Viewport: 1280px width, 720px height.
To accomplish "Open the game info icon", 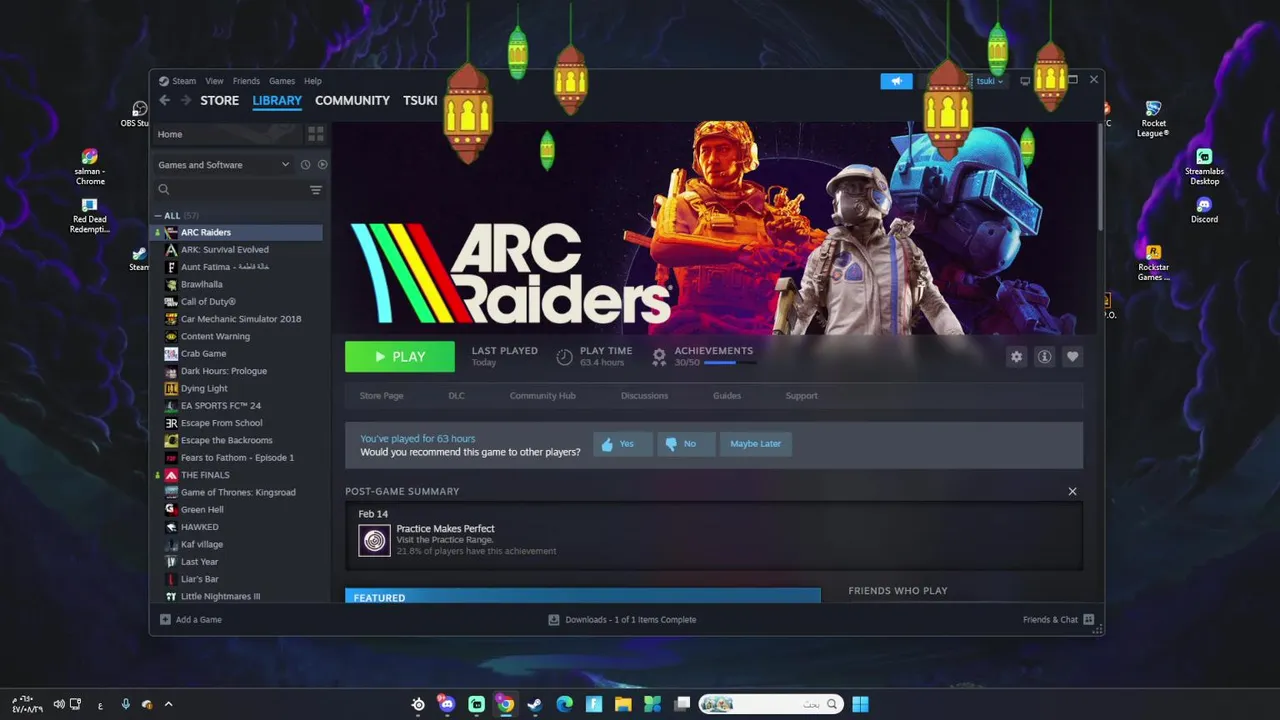I will click(1044, 357).
